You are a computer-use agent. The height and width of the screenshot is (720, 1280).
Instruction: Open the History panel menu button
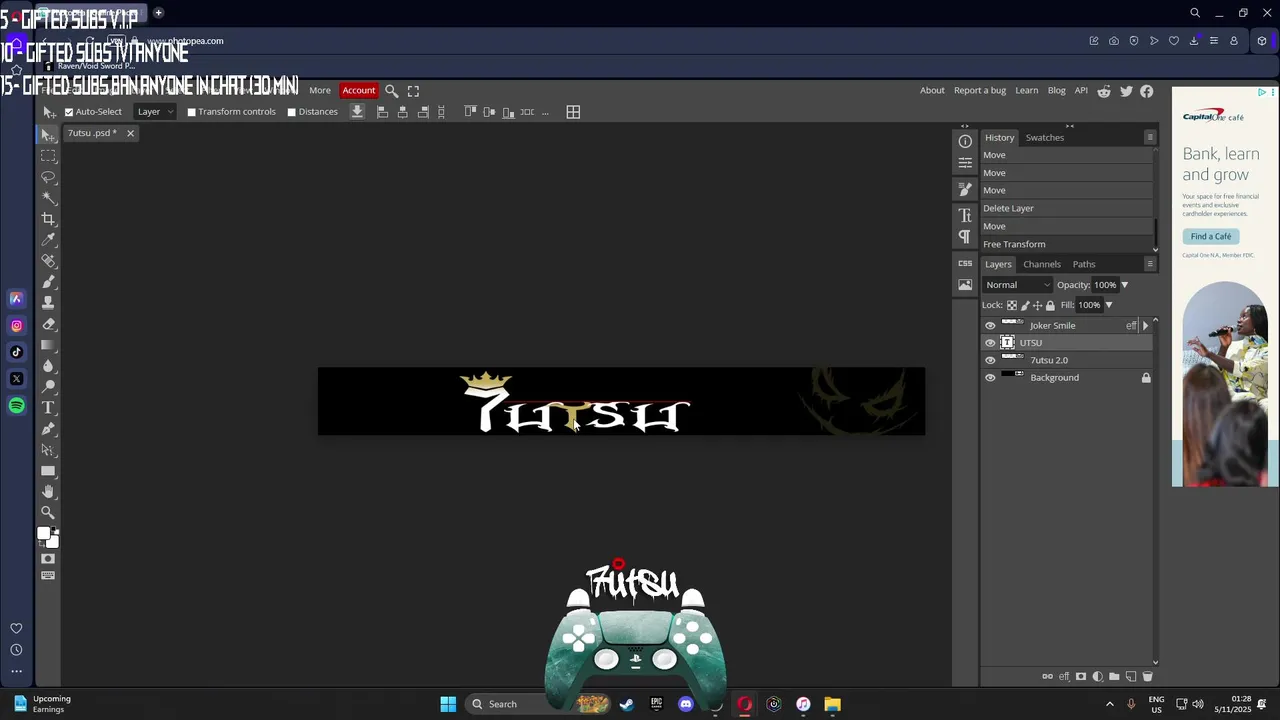(x=1150, y=137)
